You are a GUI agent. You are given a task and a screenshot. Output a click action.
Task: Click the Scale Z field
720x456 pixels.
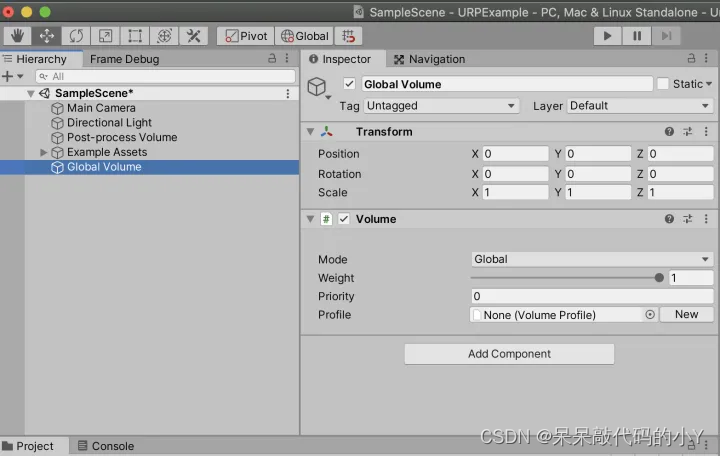point(681,192)
